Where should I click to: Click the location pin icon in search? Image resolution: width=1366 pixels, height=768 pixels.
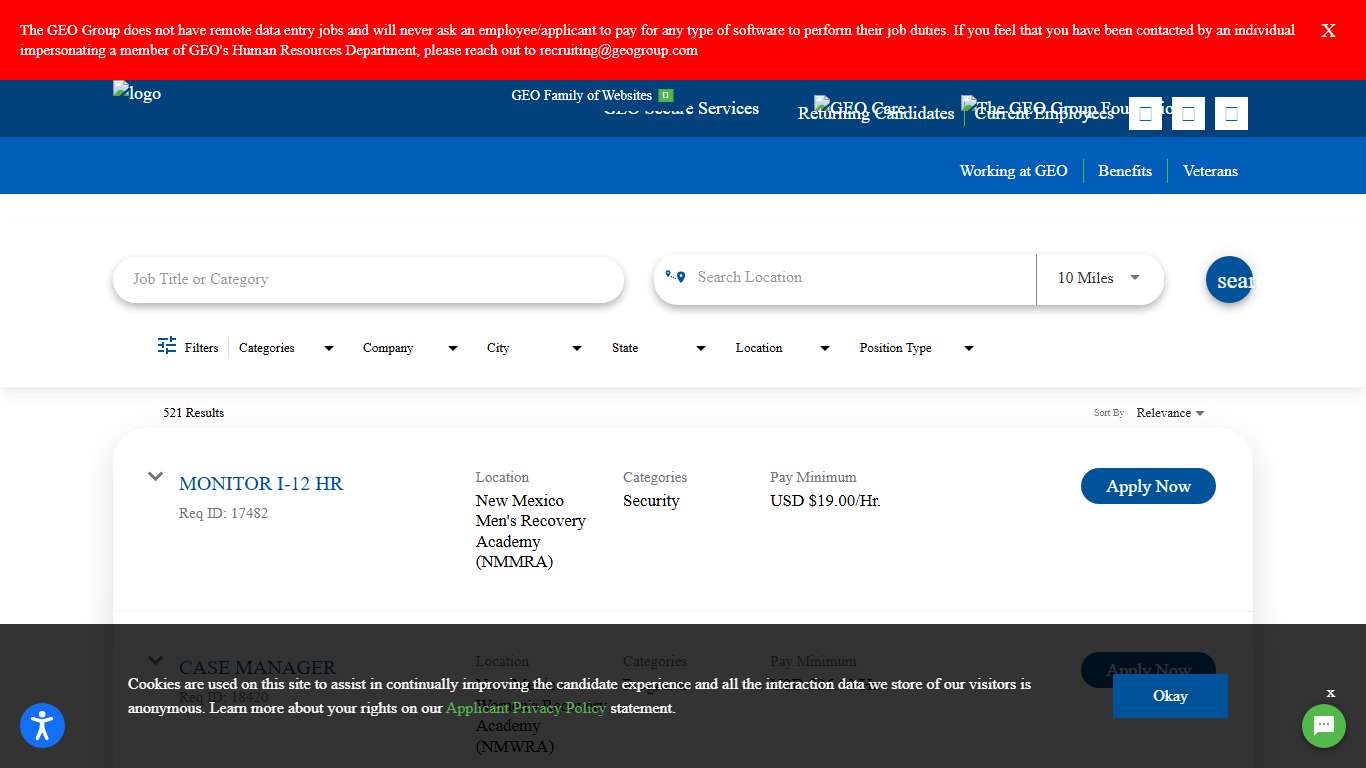pyautogui.click(x=676, y=277)
